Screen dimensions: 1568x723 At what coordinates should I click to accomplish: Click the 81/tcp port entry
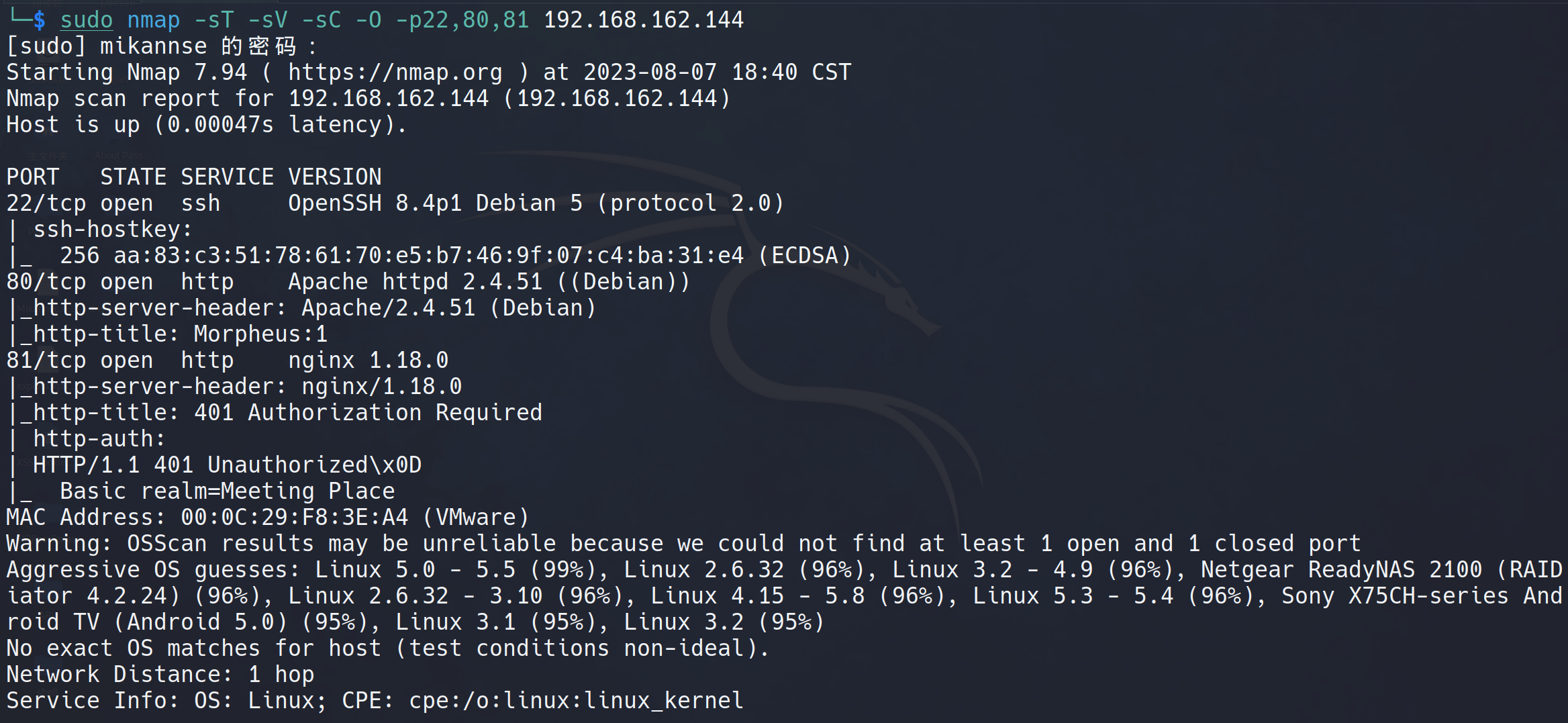pyautogui.click(x=46, y=360)
